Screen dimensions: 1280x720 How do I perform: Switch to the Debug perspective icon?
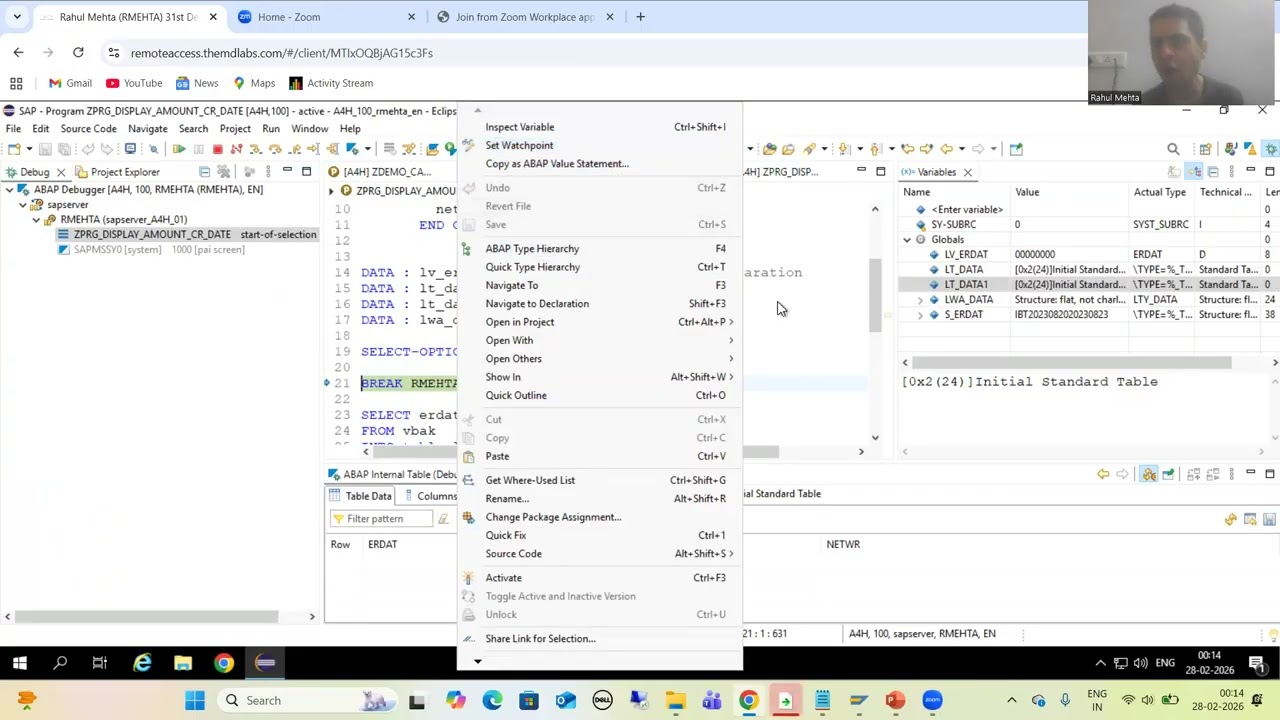tap(1271, 149)
